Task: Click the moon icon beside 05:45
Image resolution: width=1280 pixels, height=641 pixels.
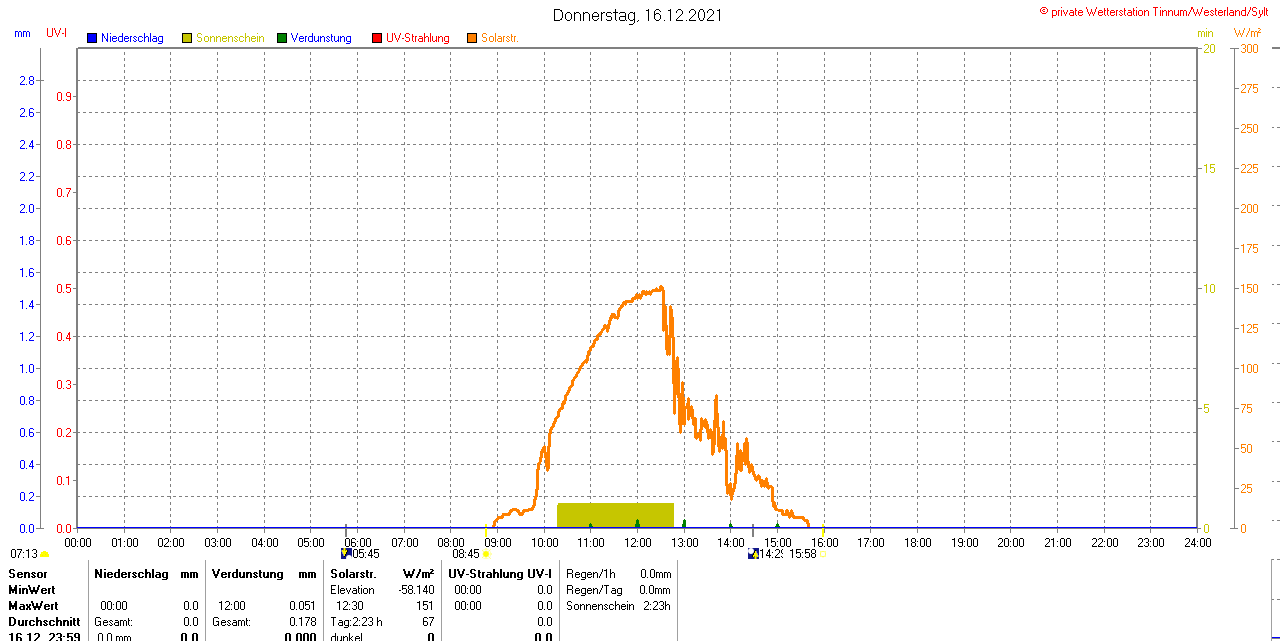Action: click(346, 553)
